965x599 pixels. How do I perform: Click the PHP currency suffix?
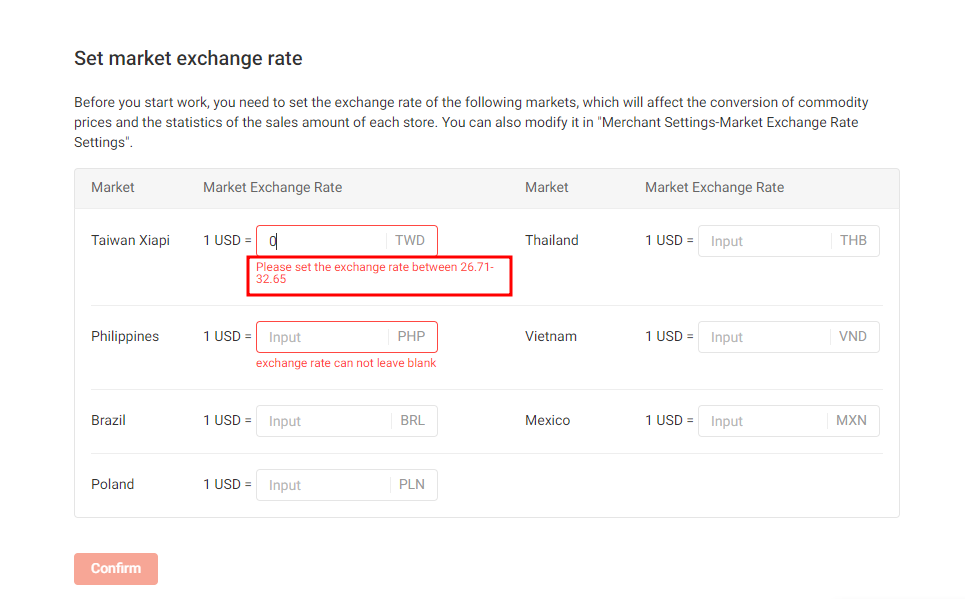point(411,337)
